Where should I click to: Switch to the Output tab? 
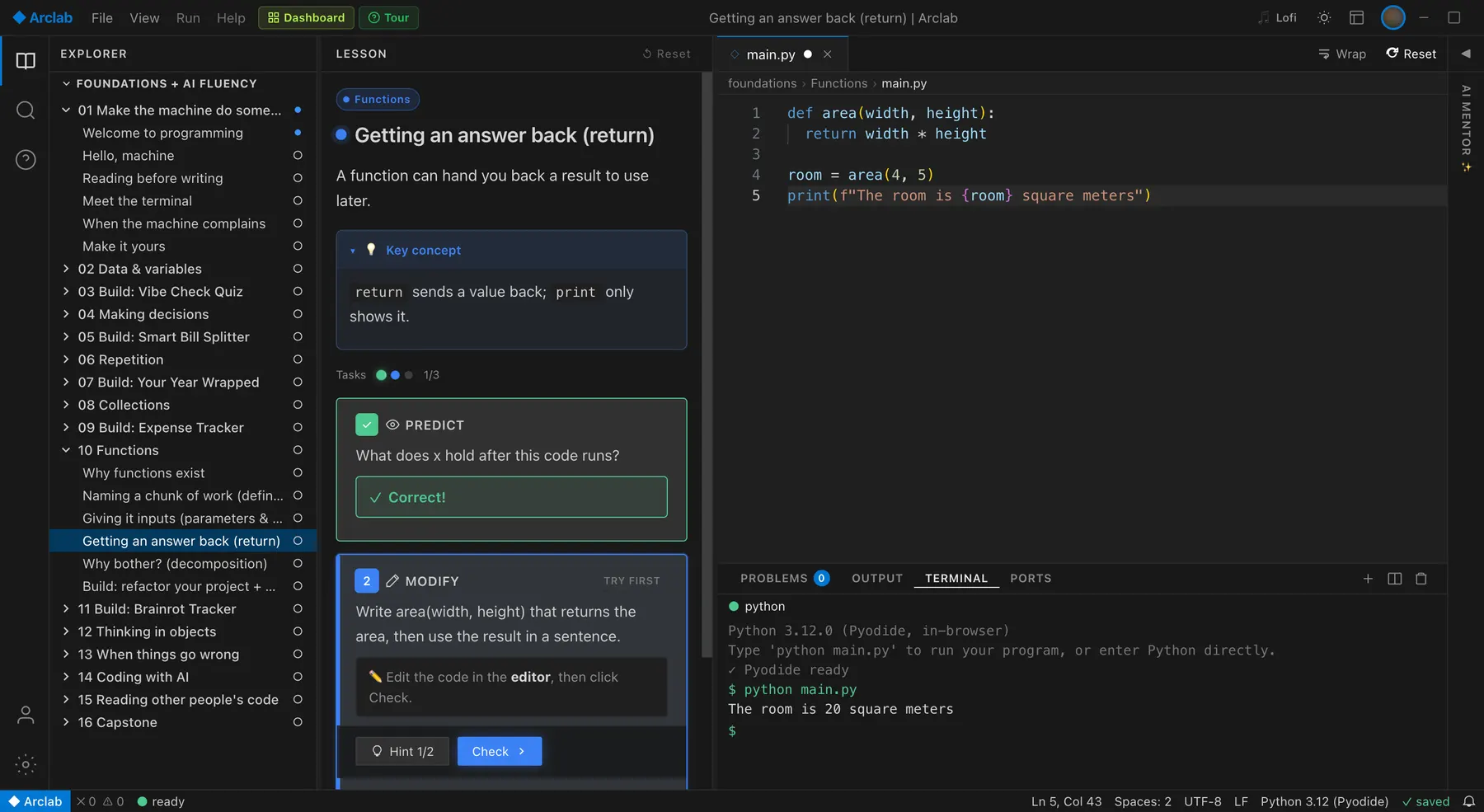pos(877,579)
